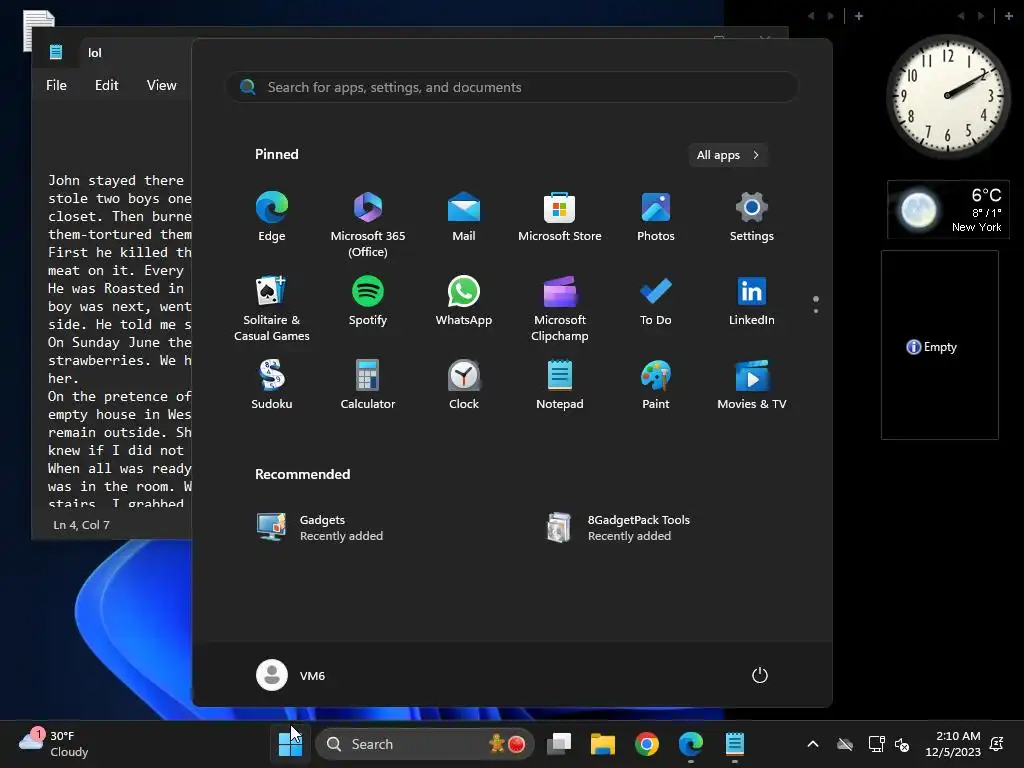Viewport: 1024px width, 768px height.
Task: Open WhatsApp
Action: pos(464,300)
